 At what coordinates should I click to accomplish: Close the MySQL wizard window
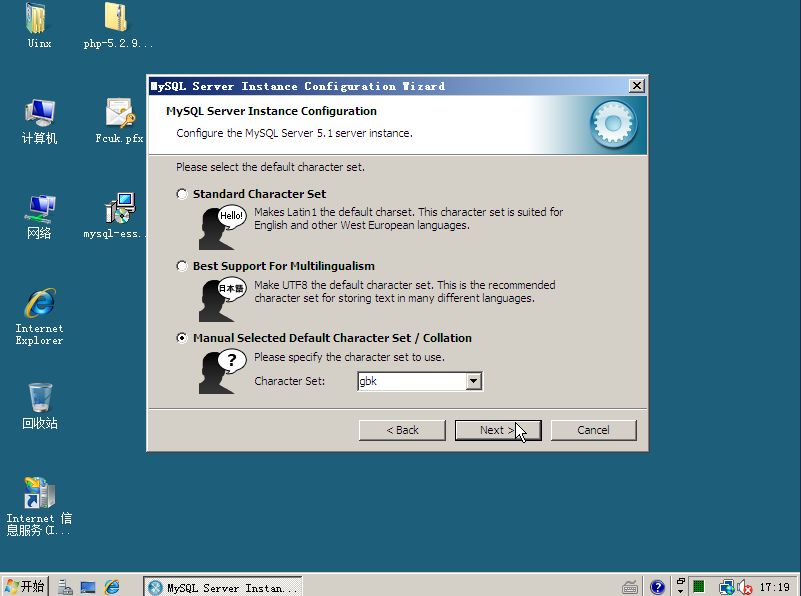pyautogui.click(x=637, y=86)
